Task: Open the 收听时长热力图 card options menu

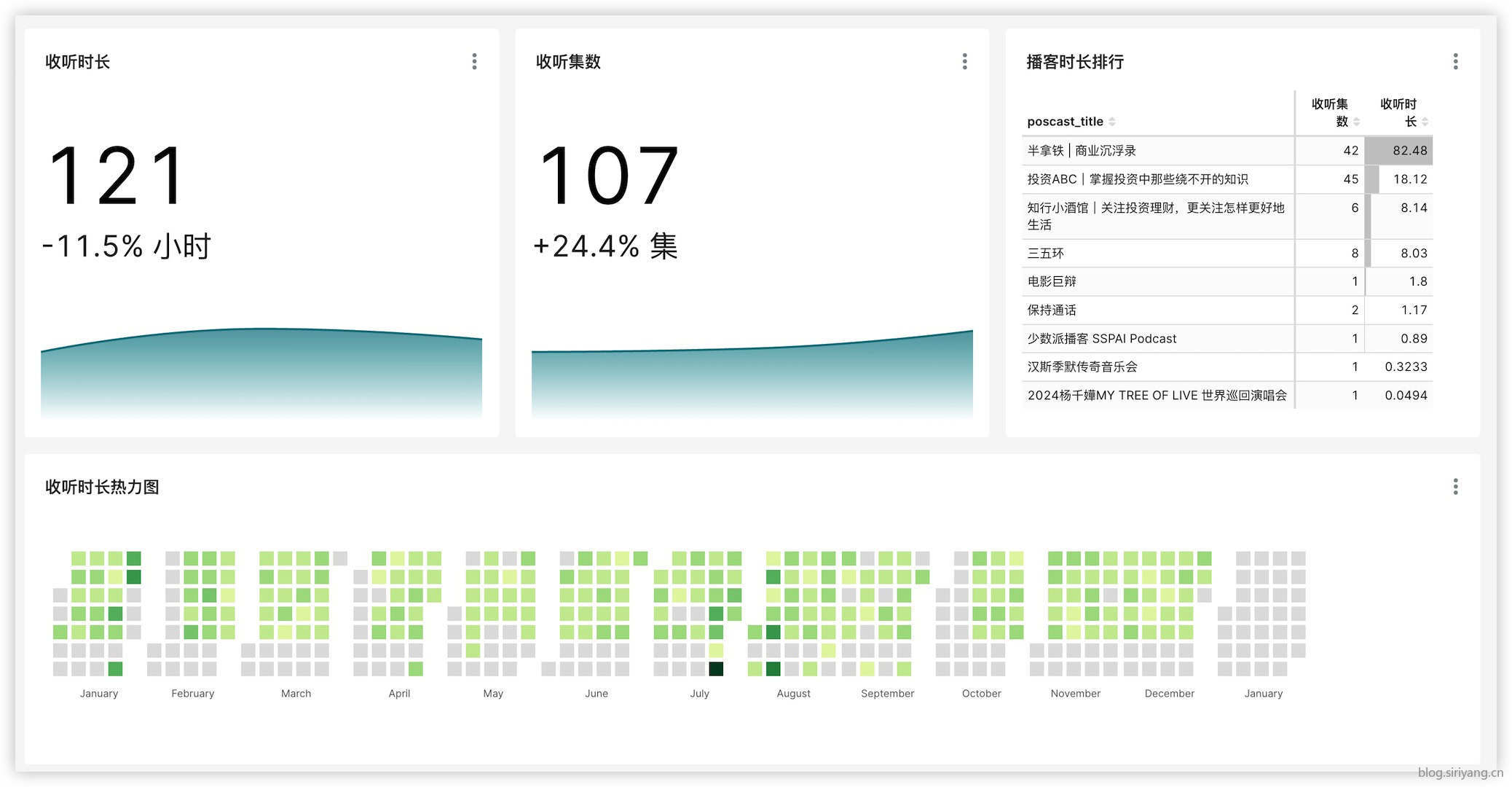Action: 1455,487
